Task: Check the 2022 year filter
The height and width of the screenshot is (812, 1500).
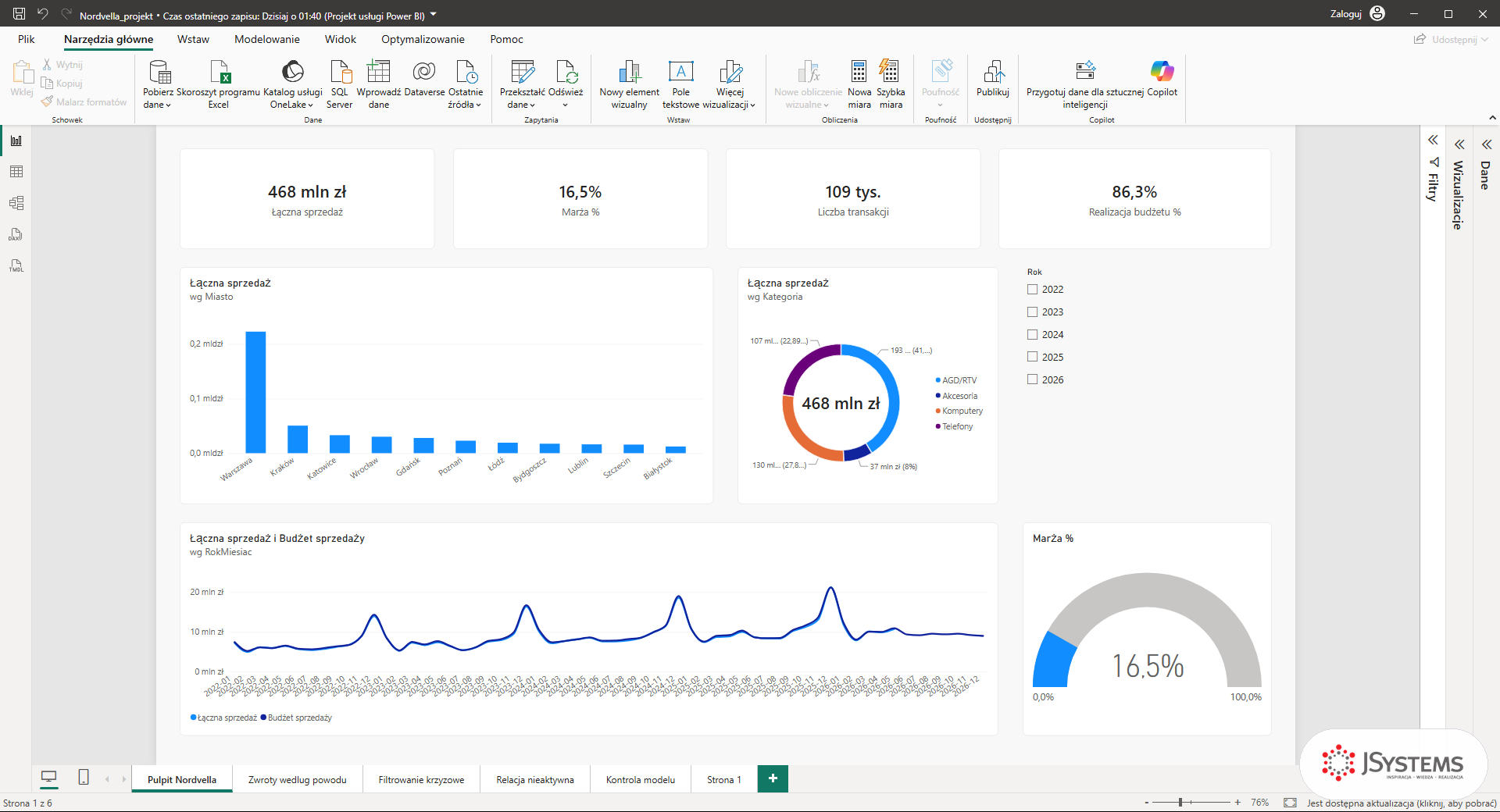Action: (1032, 289)
